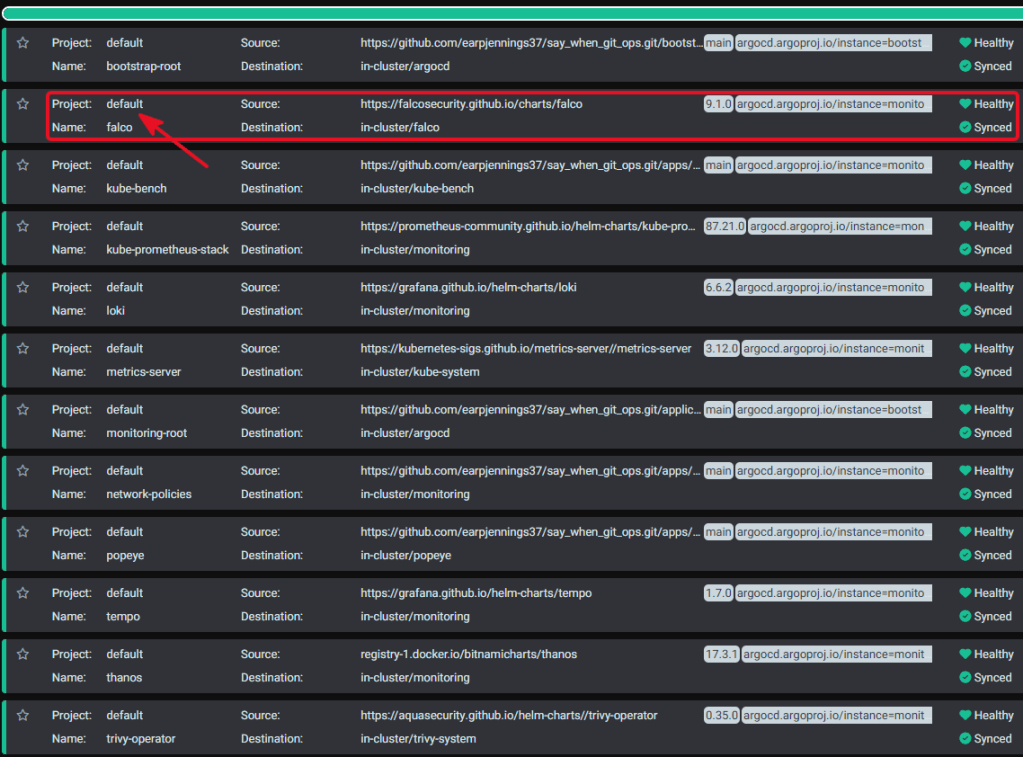1023x757 pixels.
Task: Open the kubernetes-sigs metrics-server source URL
Action: (x=526, y=348)
